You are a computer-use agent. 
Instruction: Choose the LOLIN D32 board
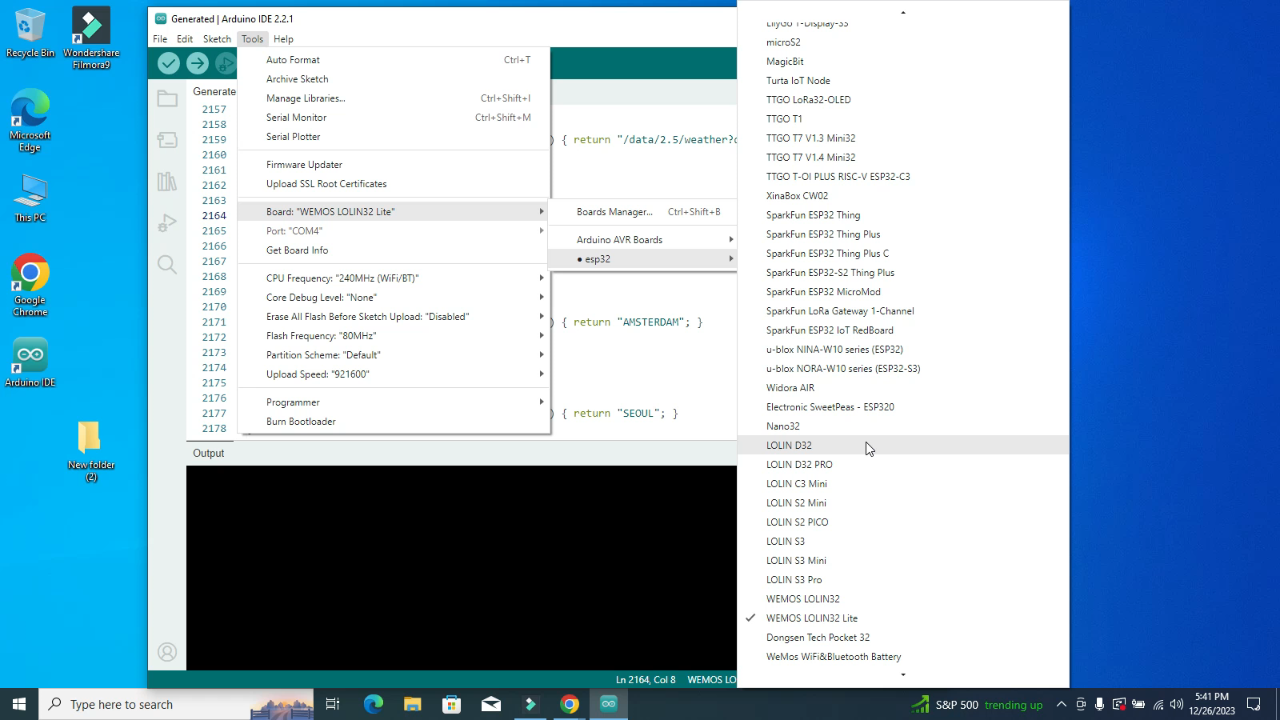(x=903, y=445)
